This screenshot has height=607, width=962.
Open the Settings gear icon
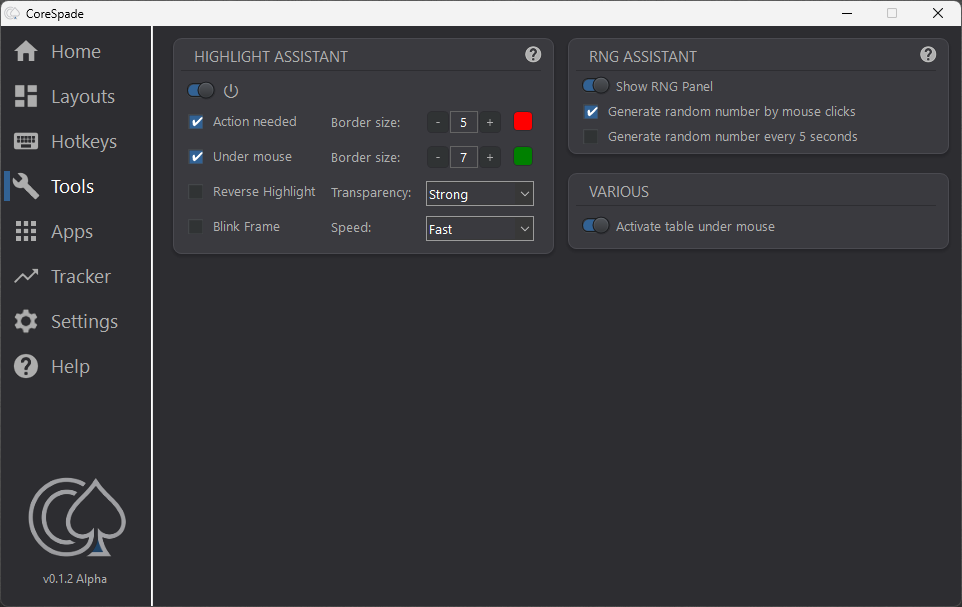point(26,321)
